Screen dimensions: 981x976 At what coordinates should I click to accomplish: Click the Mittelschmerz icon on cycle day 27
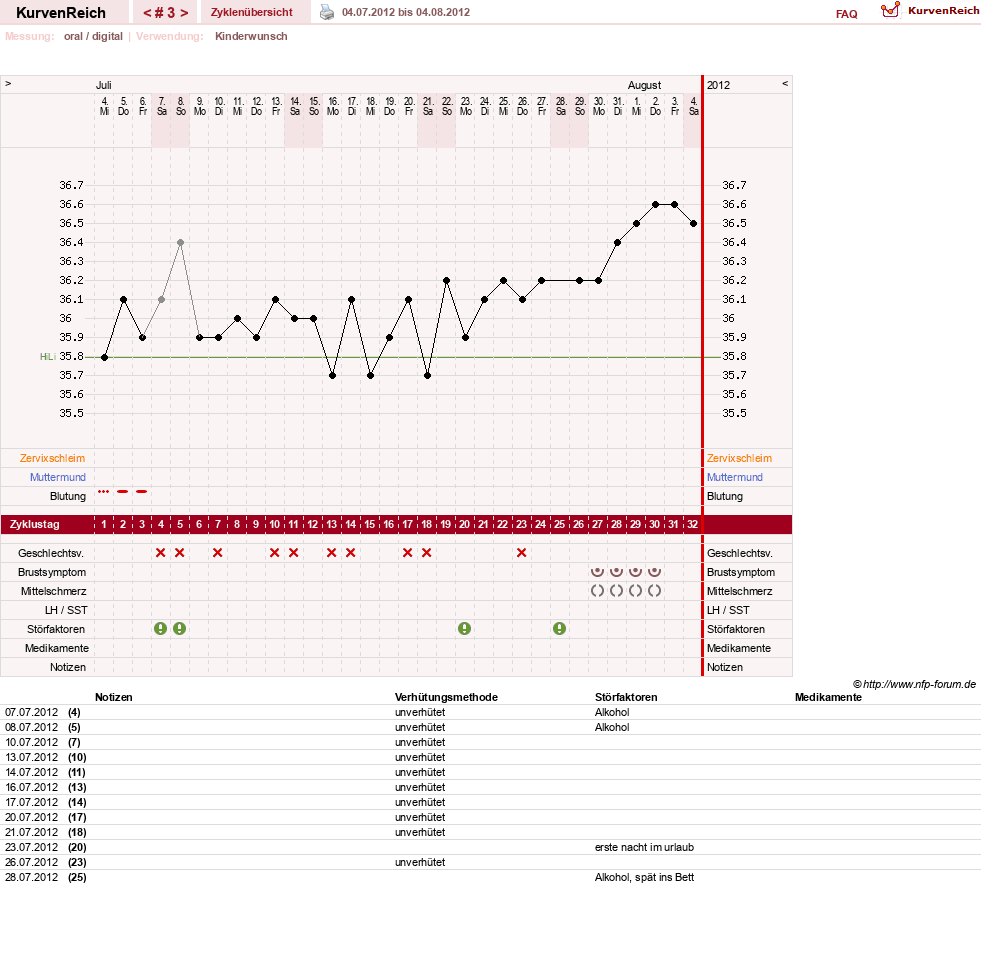coord(597,591)
